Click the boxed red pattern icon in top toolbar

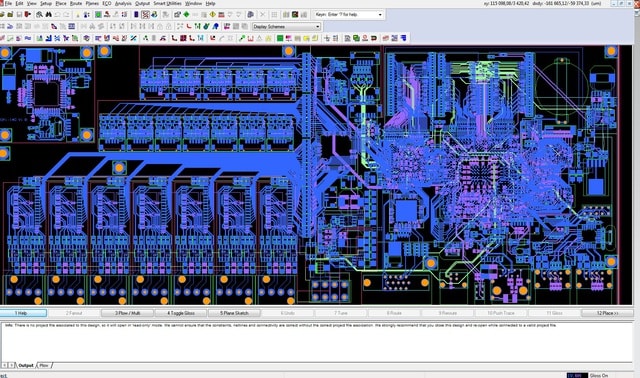click(145, 14)
